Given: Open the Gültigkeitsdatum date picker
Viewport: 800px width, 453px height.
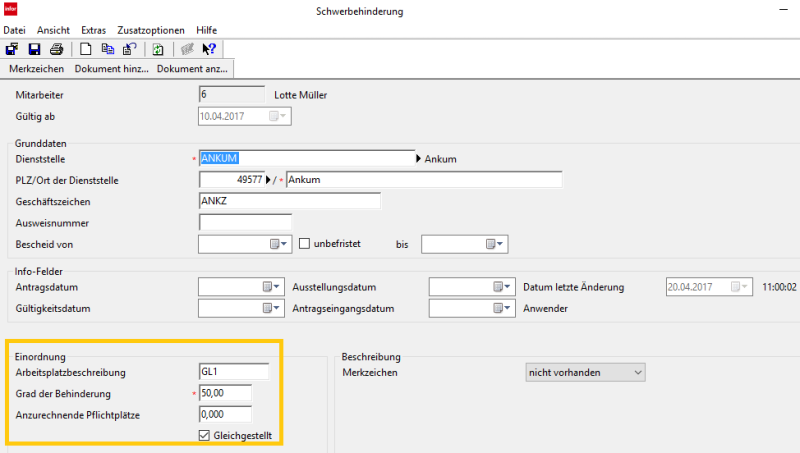Looking at the screenshot, I should click(271, 308).
